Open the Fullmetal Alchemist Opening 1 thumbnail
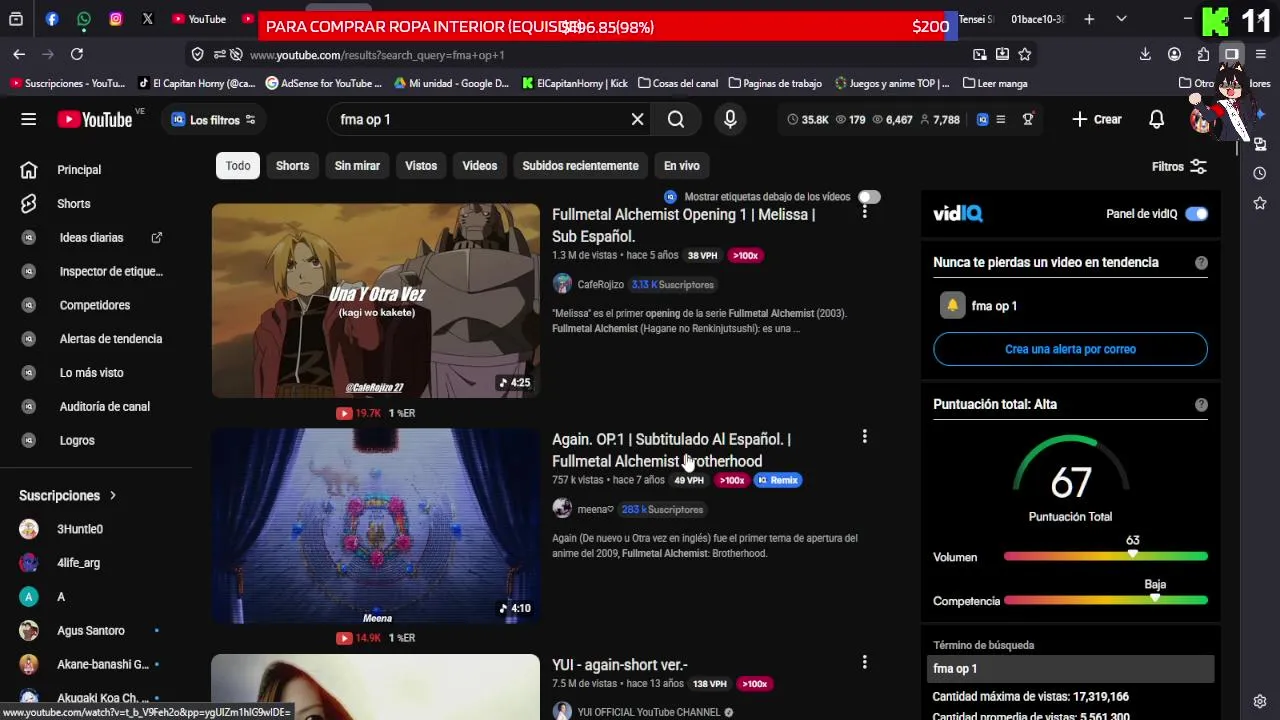 point(375,301)
